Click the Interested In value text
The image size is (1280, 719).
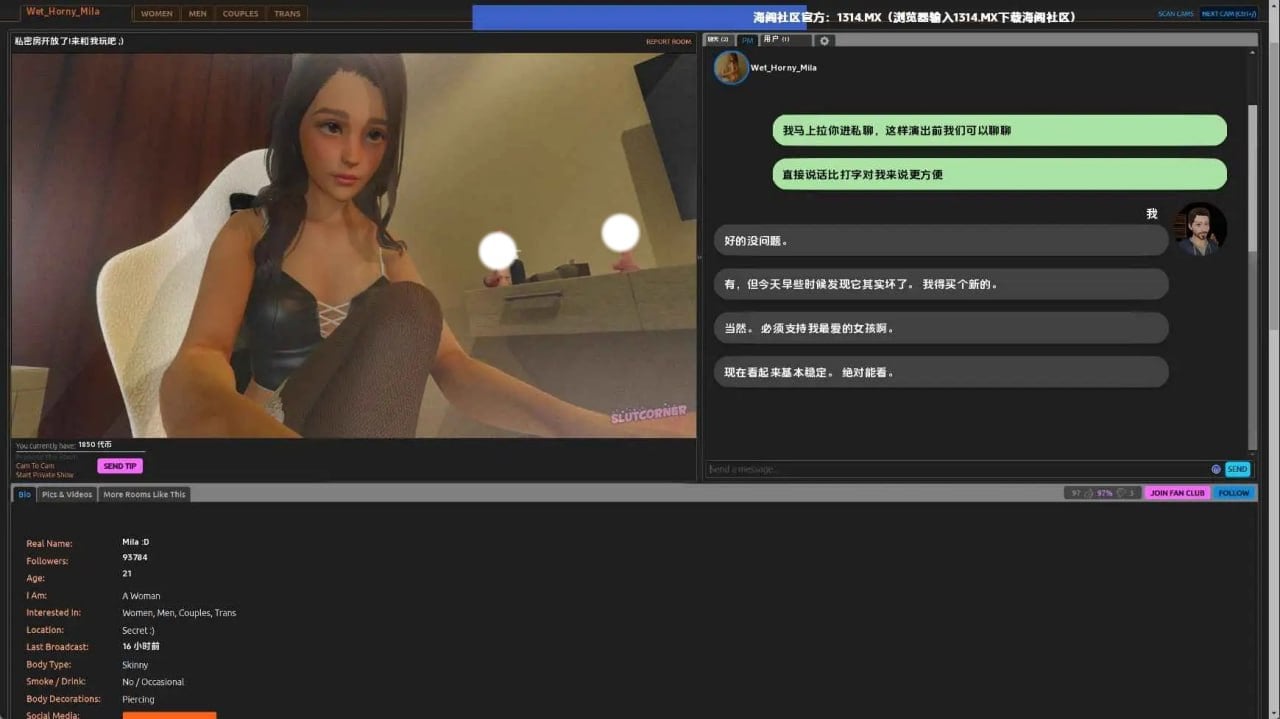179,612
